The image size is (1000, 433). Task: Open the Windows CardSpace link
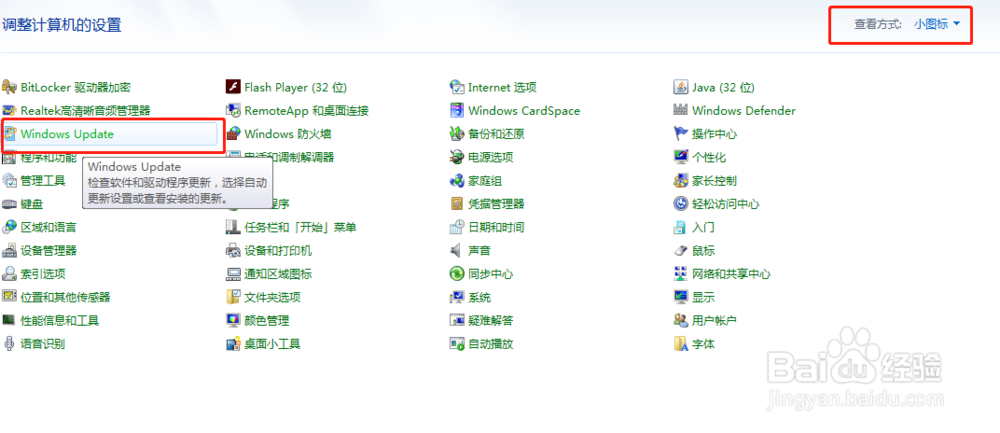[x=524, y=111]
